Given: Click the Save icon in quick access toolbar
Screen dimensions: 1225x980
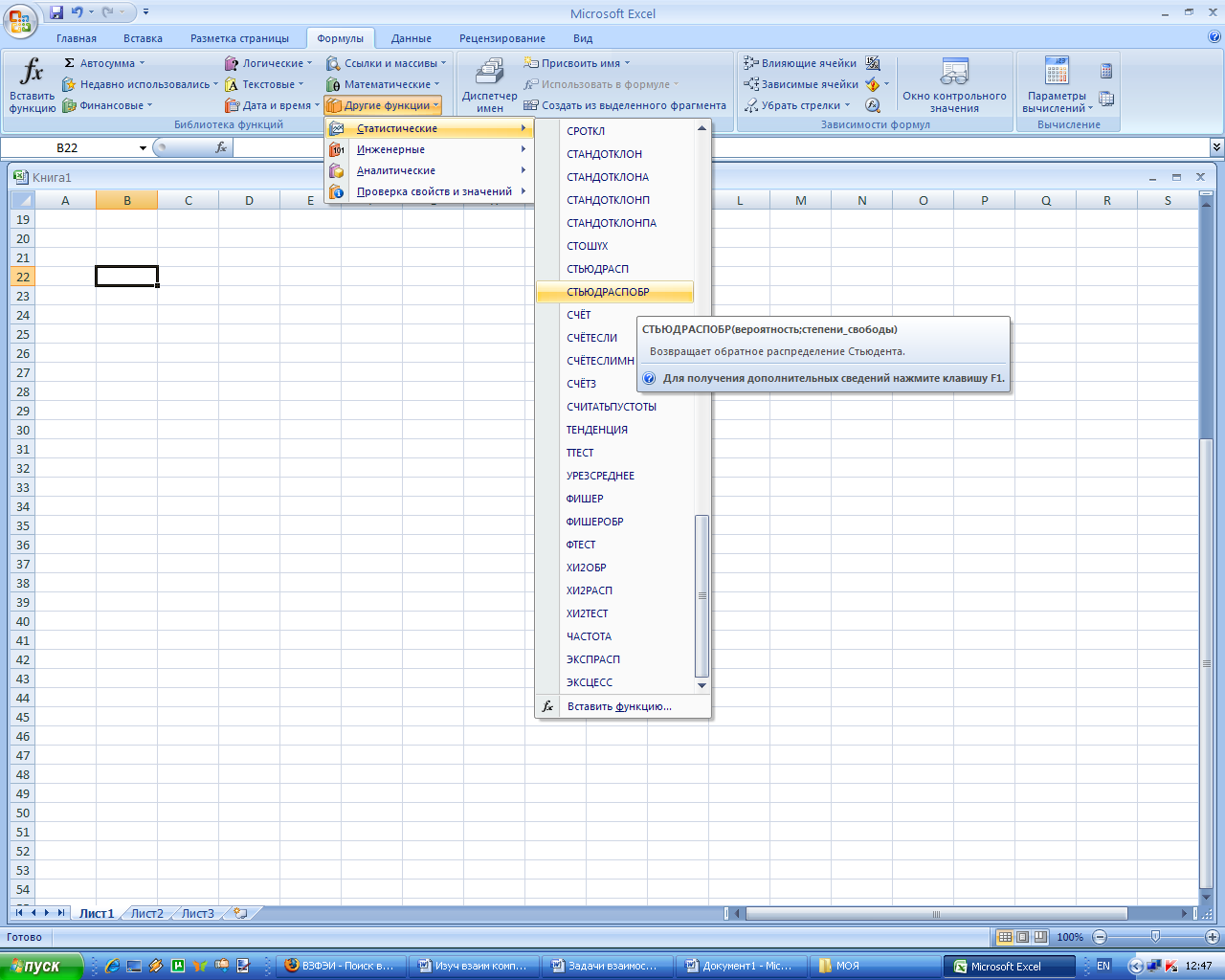Looking at the screenshot, I should click(56, 12).
